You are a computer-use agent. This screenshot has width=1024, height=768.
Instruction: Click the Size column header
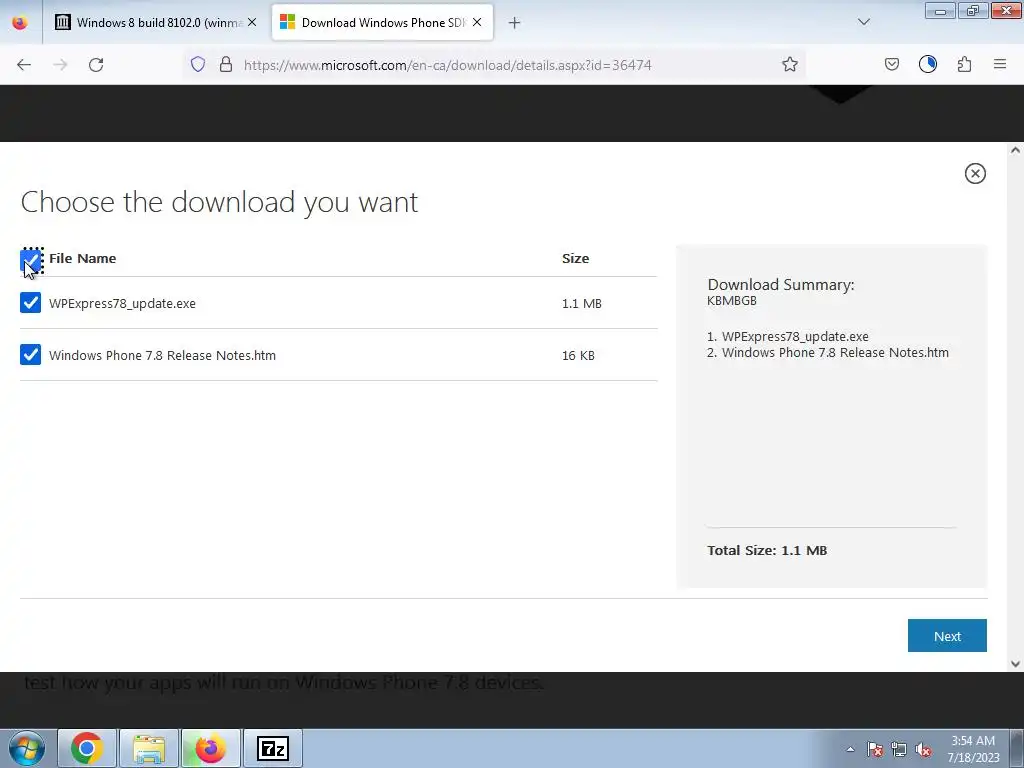575,258
